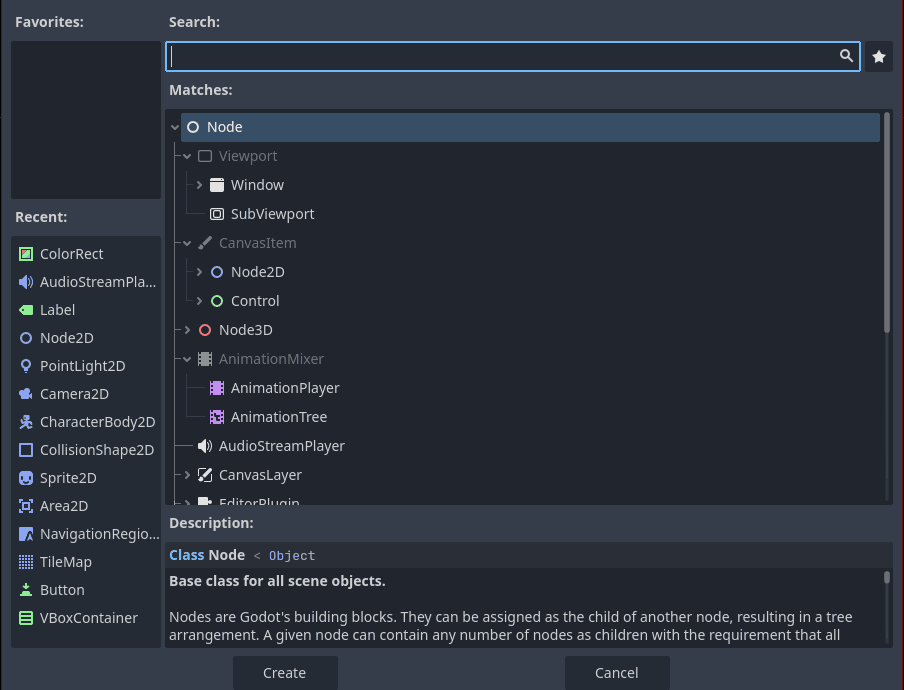Click the Description panel scrollbar
Screen dimensions: 904x690
click(x=887, y=578)
